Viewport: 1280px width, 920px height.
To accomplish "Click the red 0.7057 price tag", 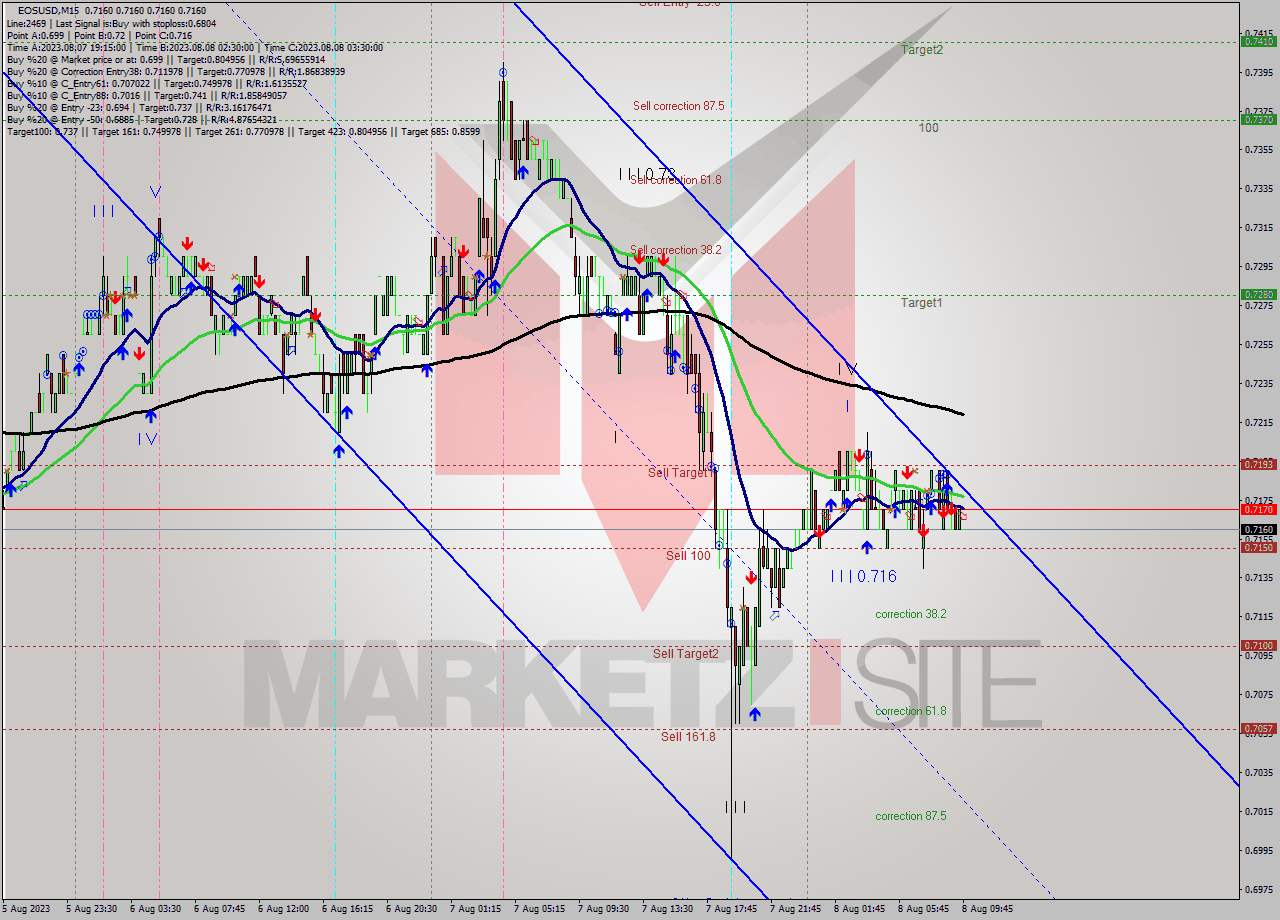I will tap(1258, 729).
